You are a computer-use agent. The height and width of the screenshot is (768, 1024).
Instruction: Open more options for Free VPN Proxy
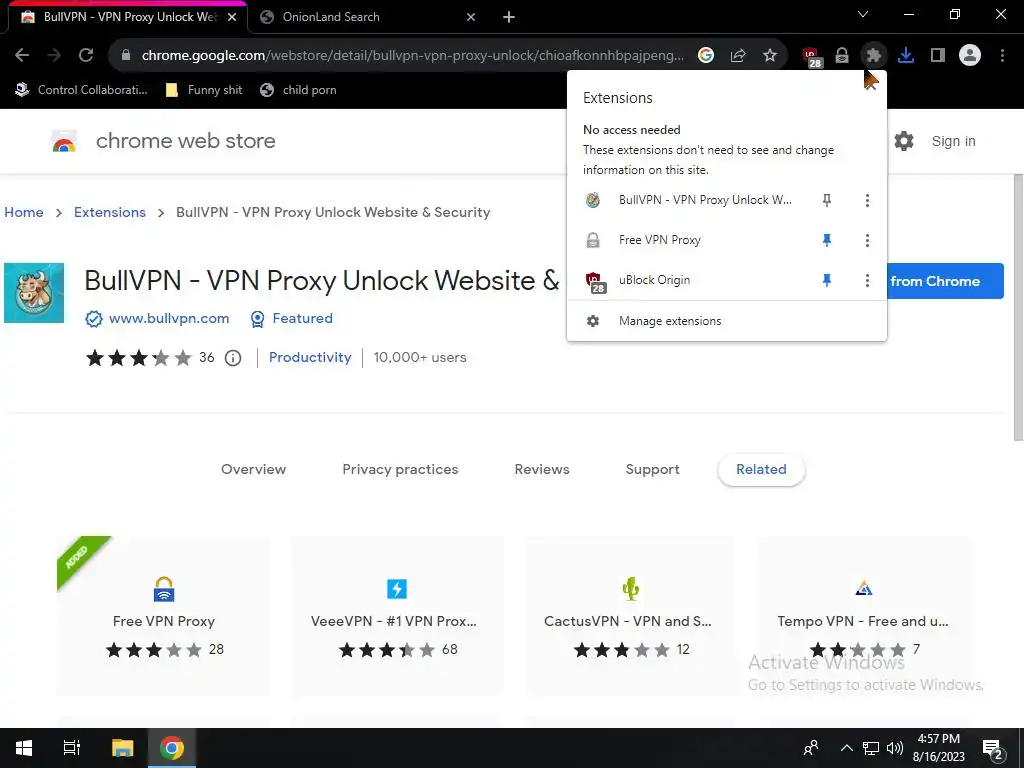pyautogui.click(x=867, y=240)
